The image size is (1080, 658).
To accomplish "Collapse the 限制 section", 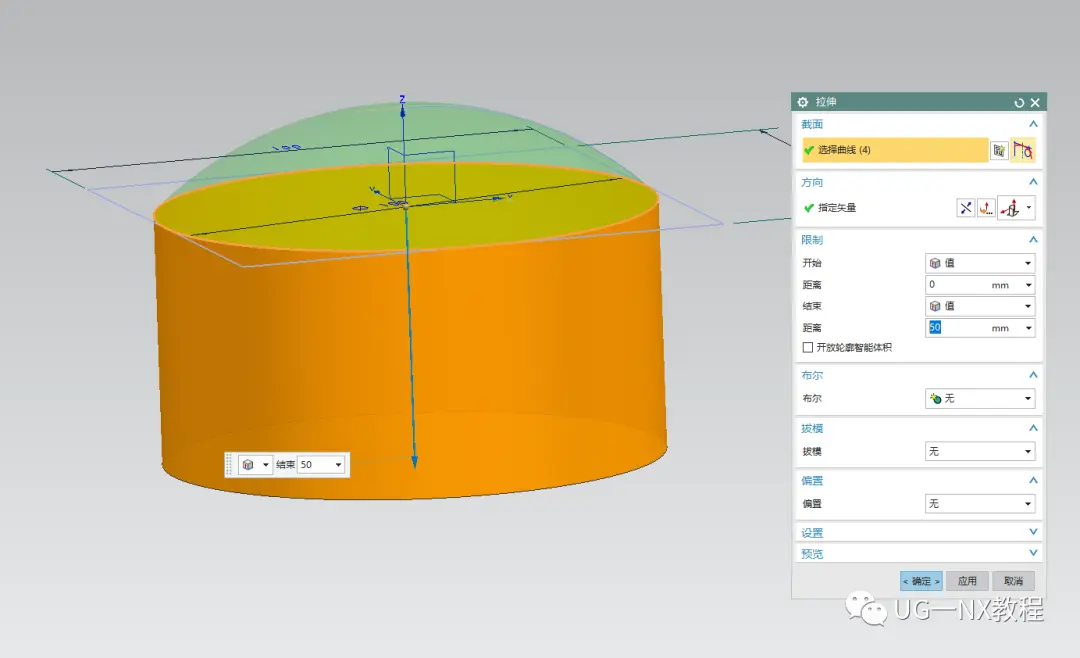I will coord(1033,240).
